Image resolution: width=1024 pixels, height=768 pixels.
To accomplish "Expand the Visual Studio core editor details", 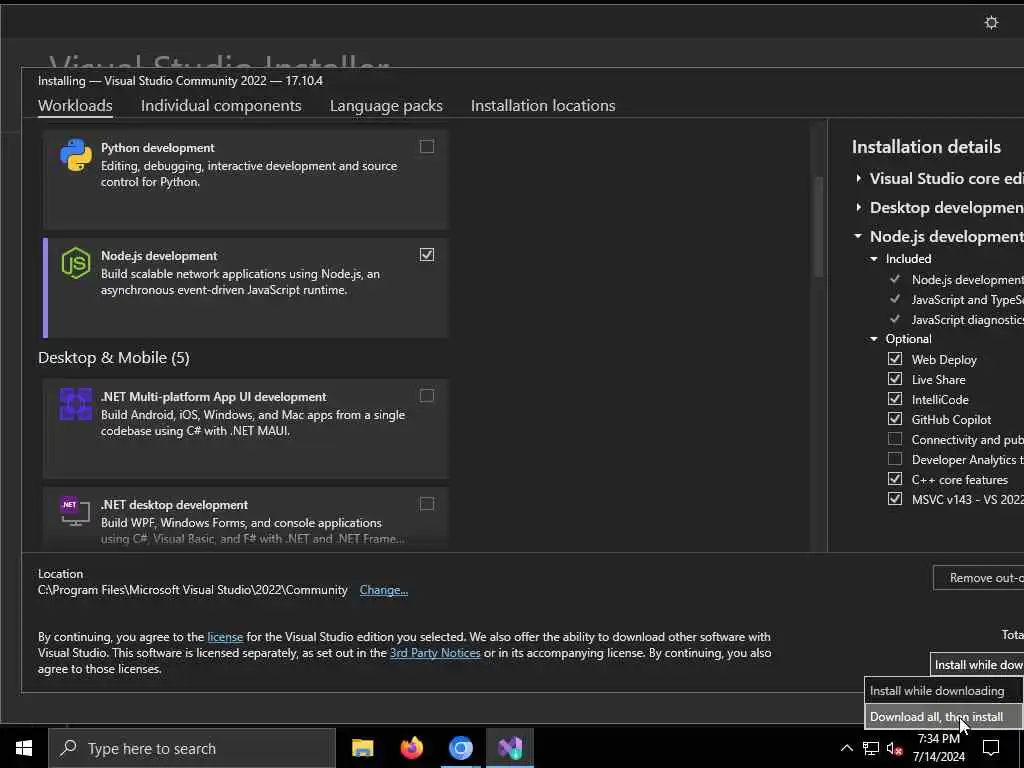I will coord(858,178).
